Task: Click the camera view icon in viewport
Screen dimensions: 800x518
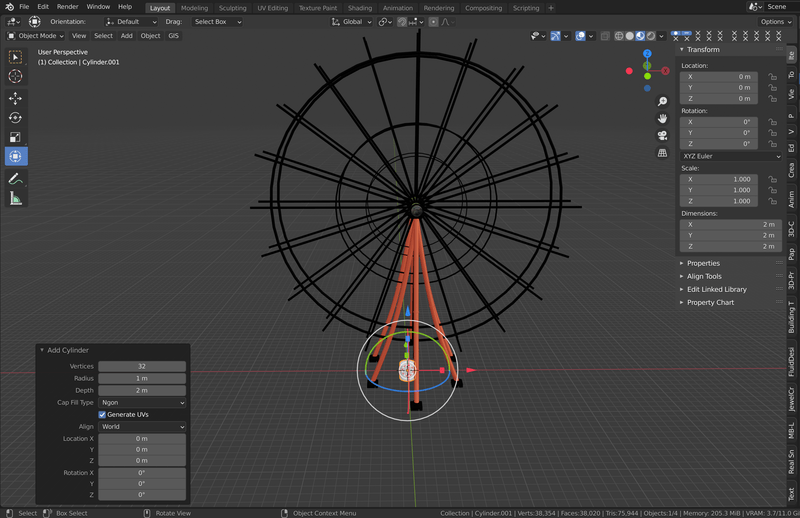Action: [x=662, y=135]
